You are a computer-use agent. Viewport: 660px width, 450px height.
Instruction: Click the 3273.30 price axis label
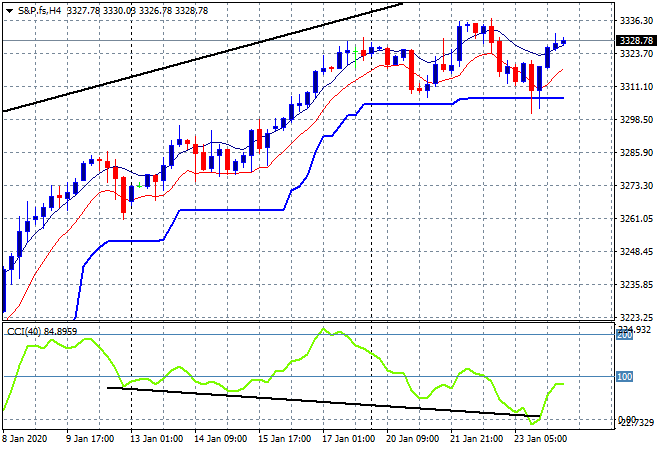pyautogui.click(x=636, y=186)
